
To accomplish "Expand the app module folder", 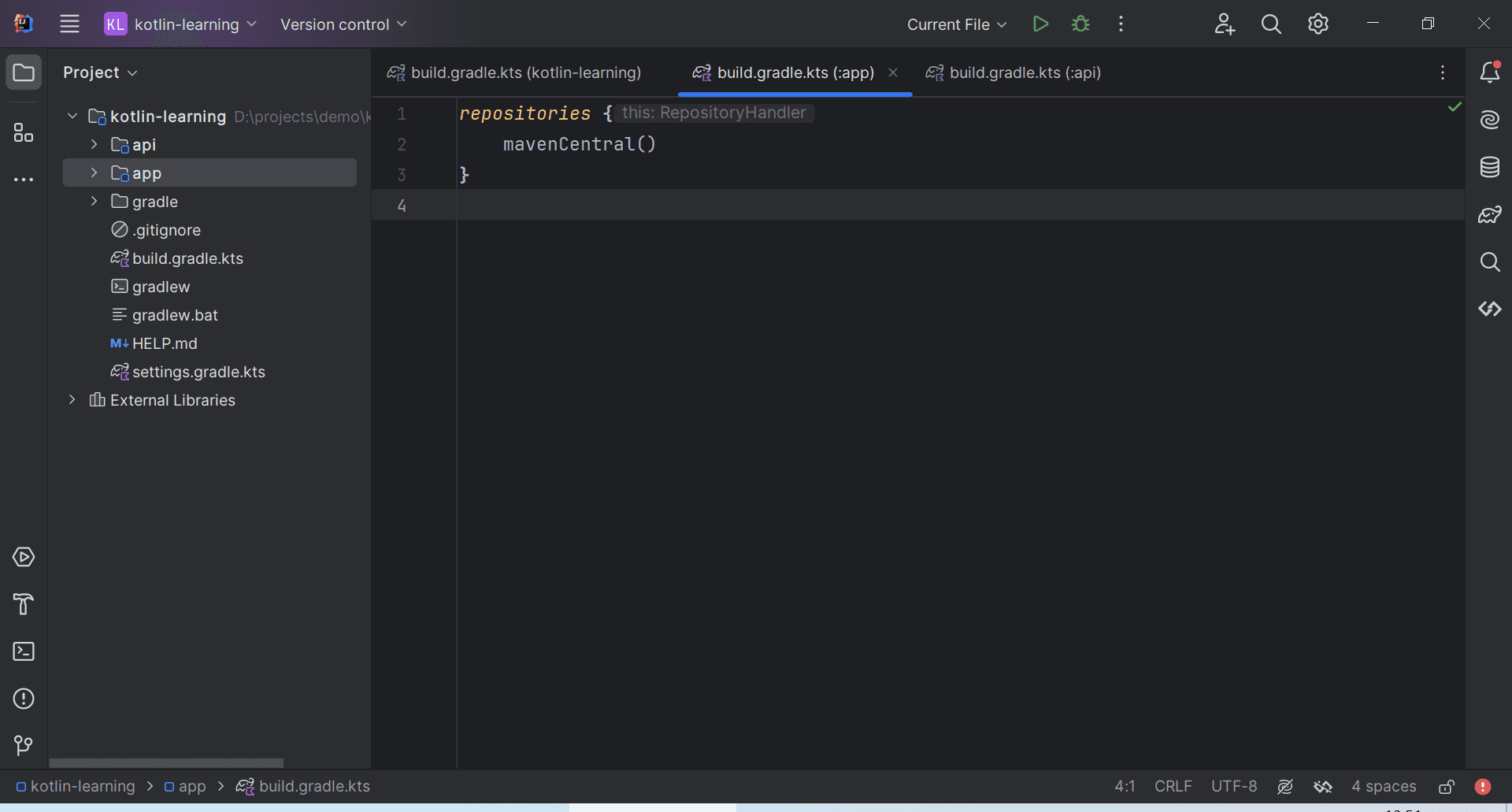I will [x=94, y=172].
